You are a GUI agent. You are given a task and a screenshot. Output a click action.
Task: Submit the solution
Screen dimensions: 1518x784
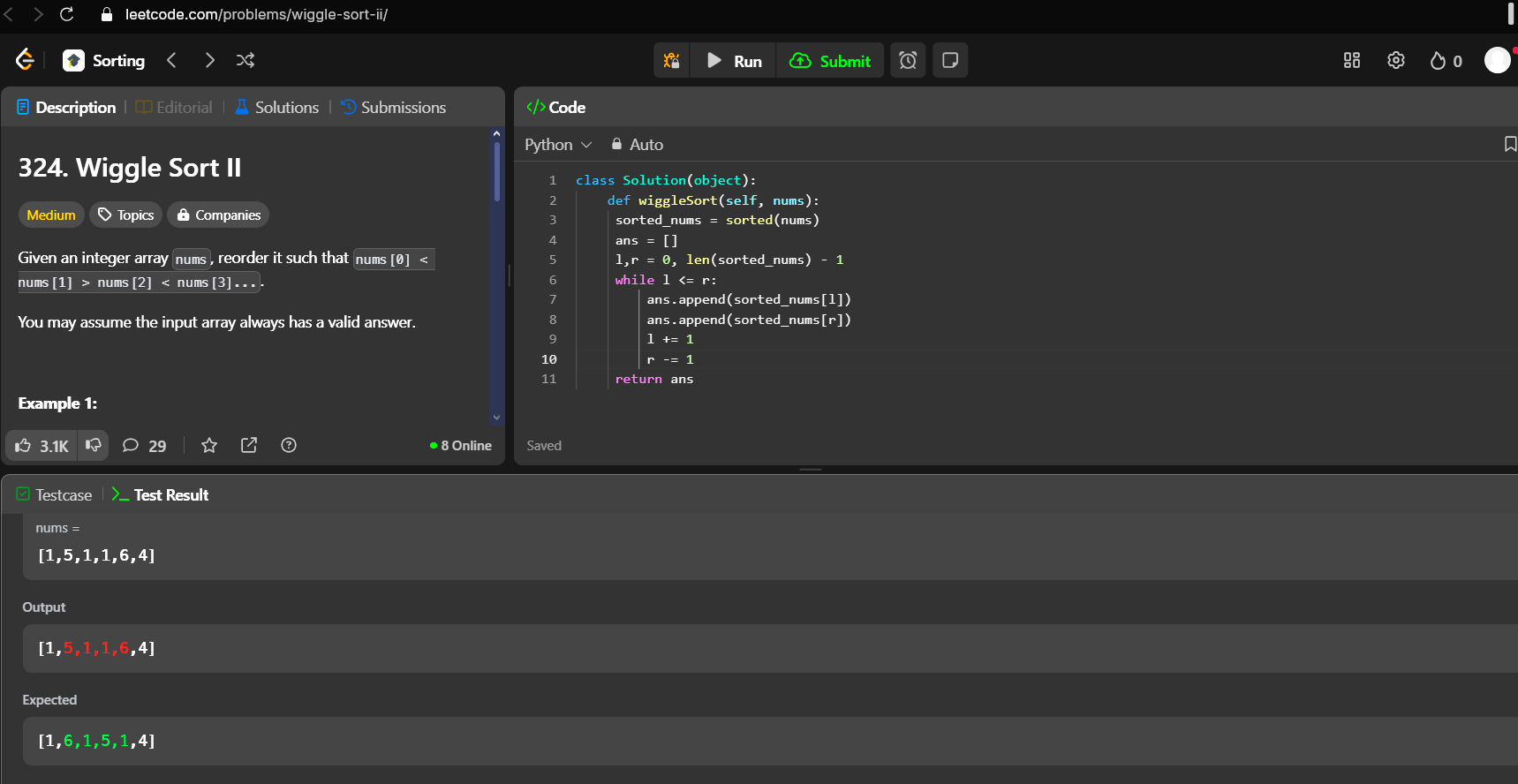(x=830, y=60)
